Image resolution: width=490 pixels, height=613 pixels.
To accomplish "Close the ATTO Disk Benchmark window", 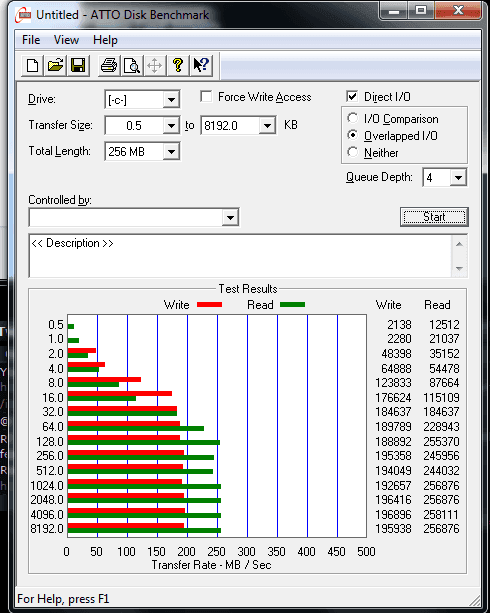I will coord(458,10).
